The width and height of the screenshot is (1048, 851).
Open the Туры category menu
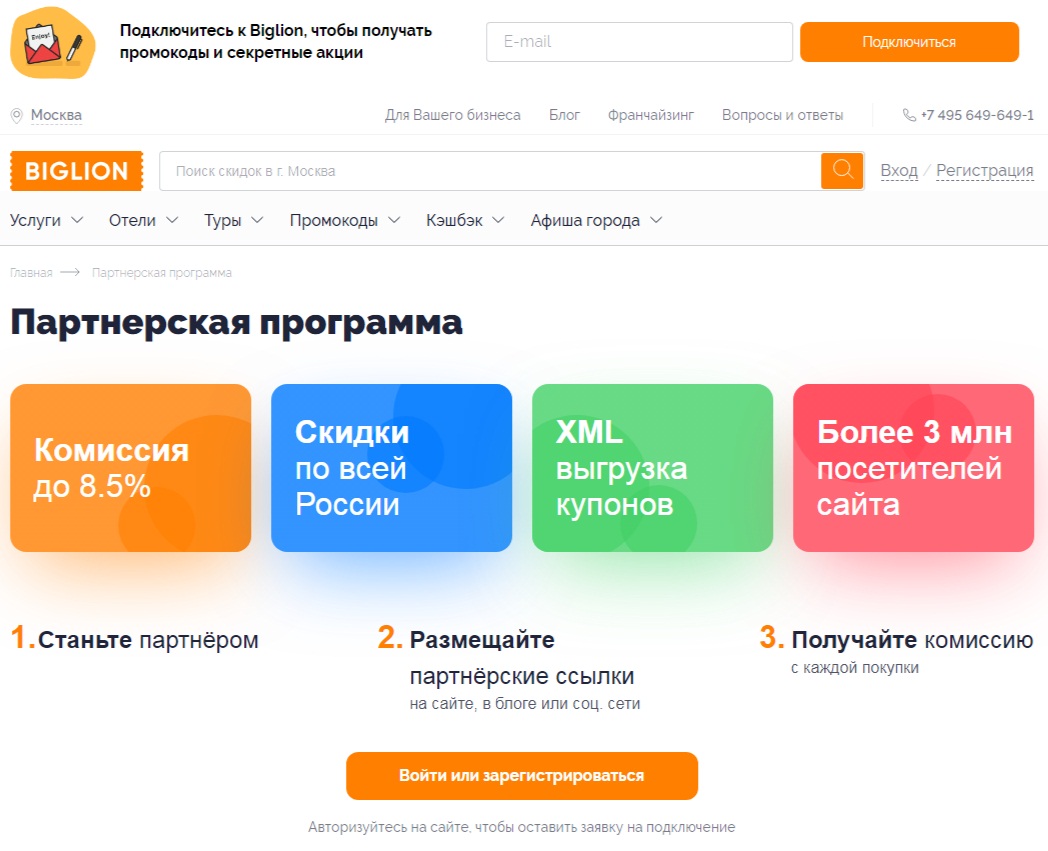[x=223, y=221]
